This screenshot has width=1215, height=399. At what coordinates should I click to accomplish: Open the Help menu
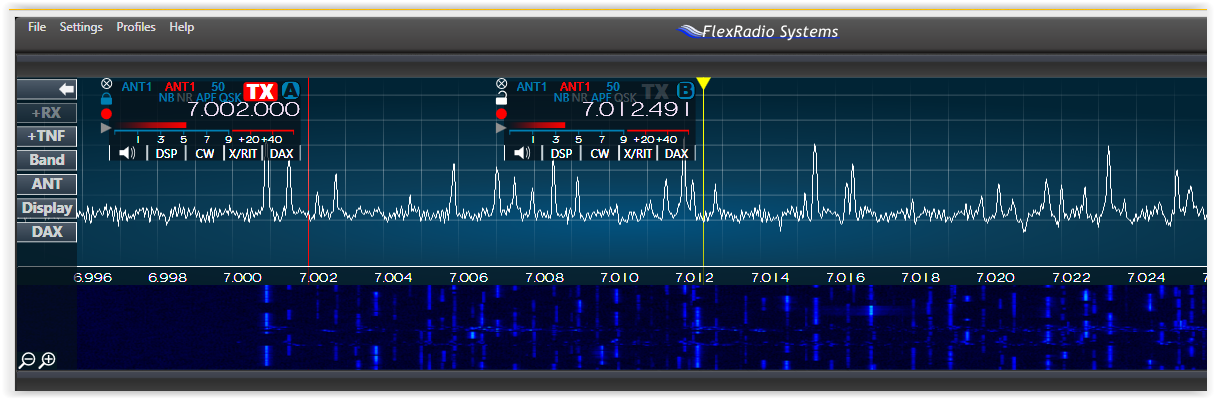[182, 27]
